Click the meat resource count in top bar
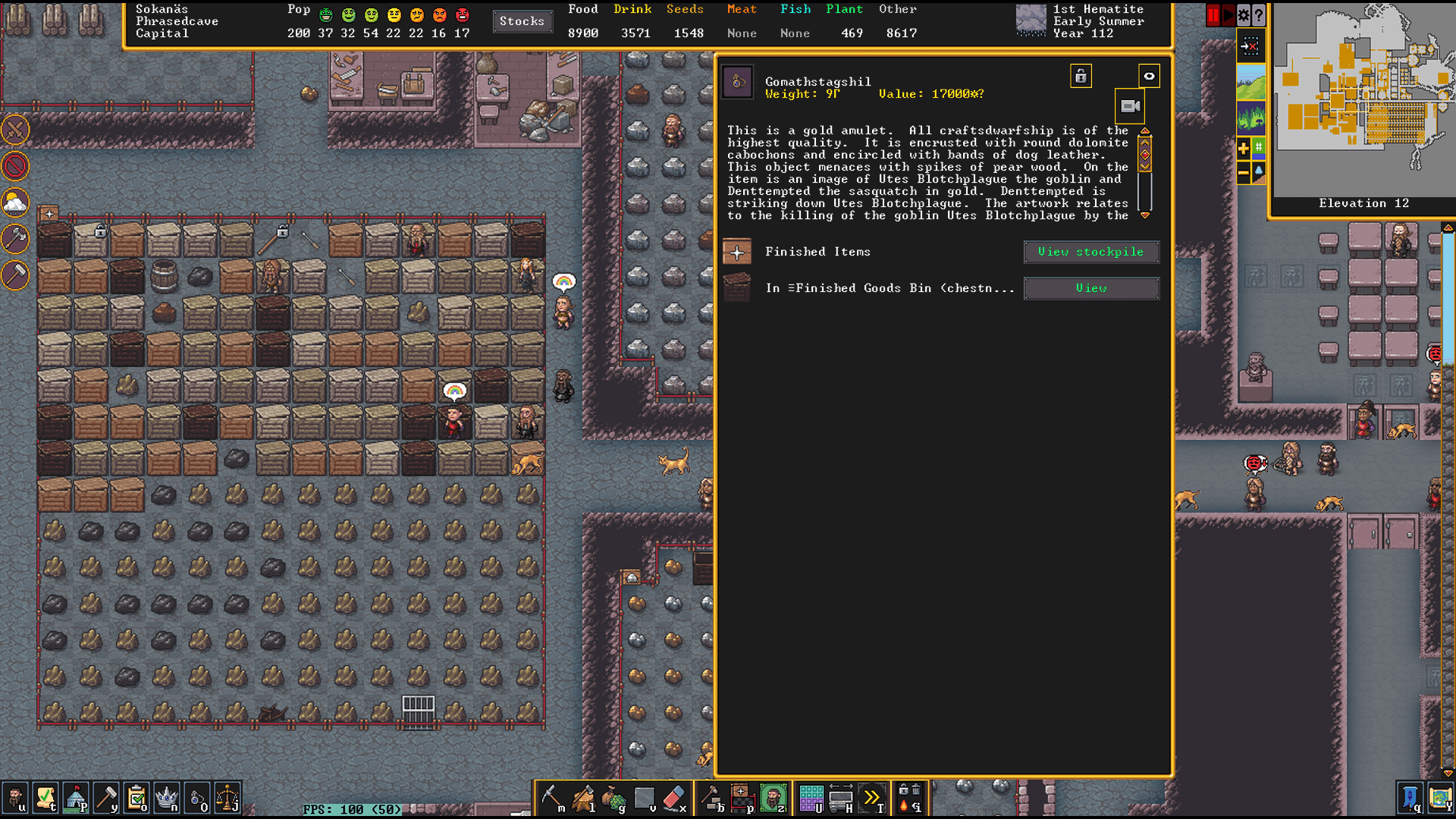 click(x=742, y=33)
